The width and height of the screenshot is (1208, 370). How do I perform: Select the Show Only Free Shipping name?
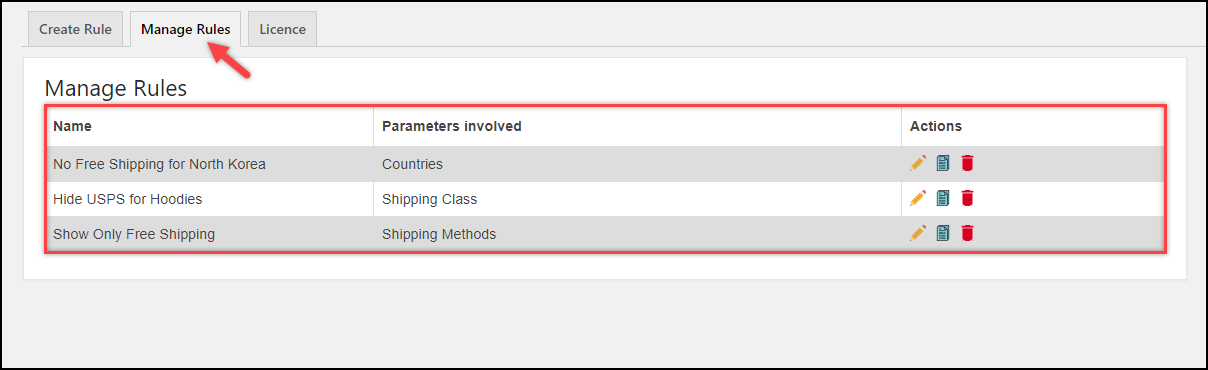(134, 234)
